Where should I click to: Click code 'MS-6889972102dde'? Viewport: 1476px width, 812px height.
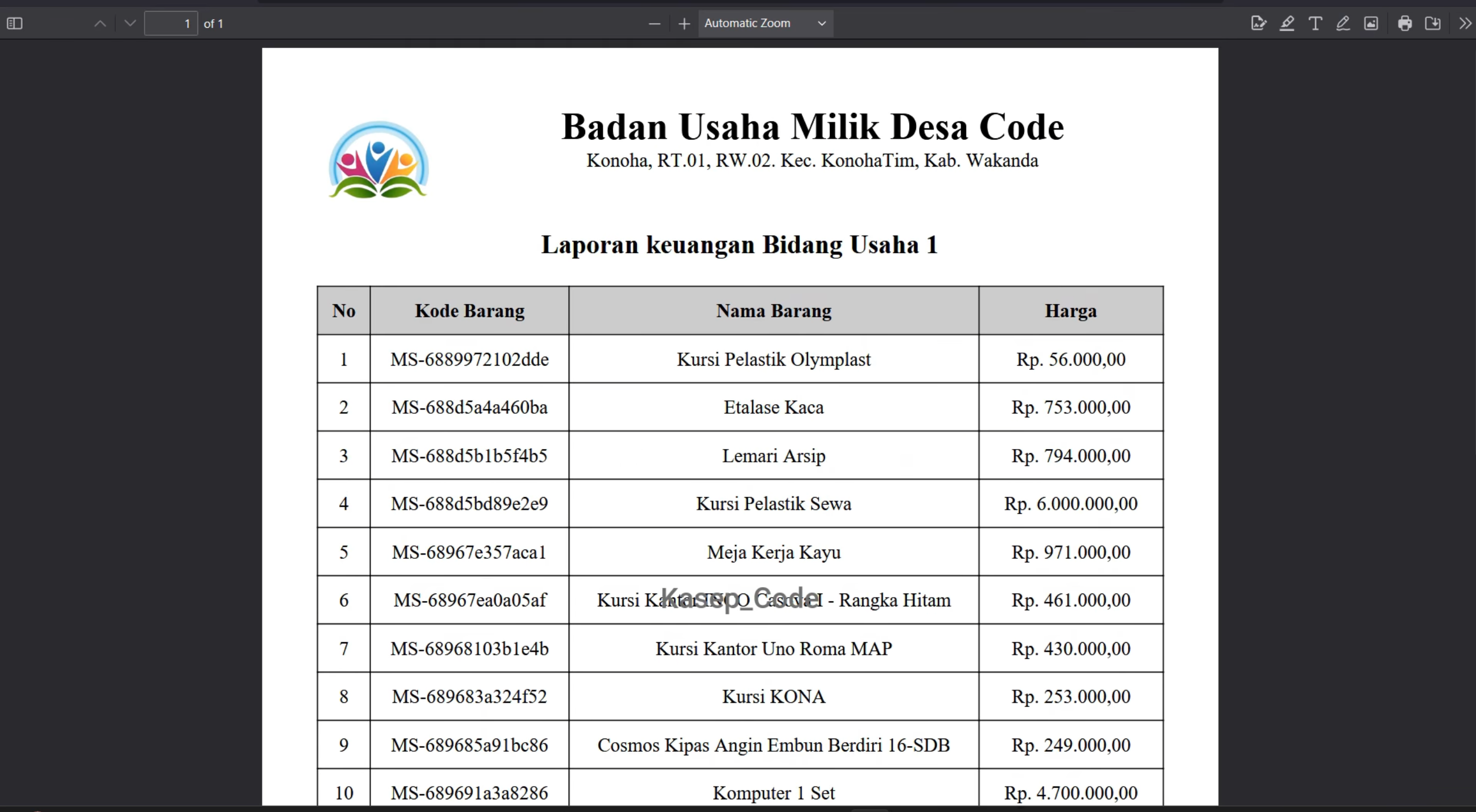point(470,359)
